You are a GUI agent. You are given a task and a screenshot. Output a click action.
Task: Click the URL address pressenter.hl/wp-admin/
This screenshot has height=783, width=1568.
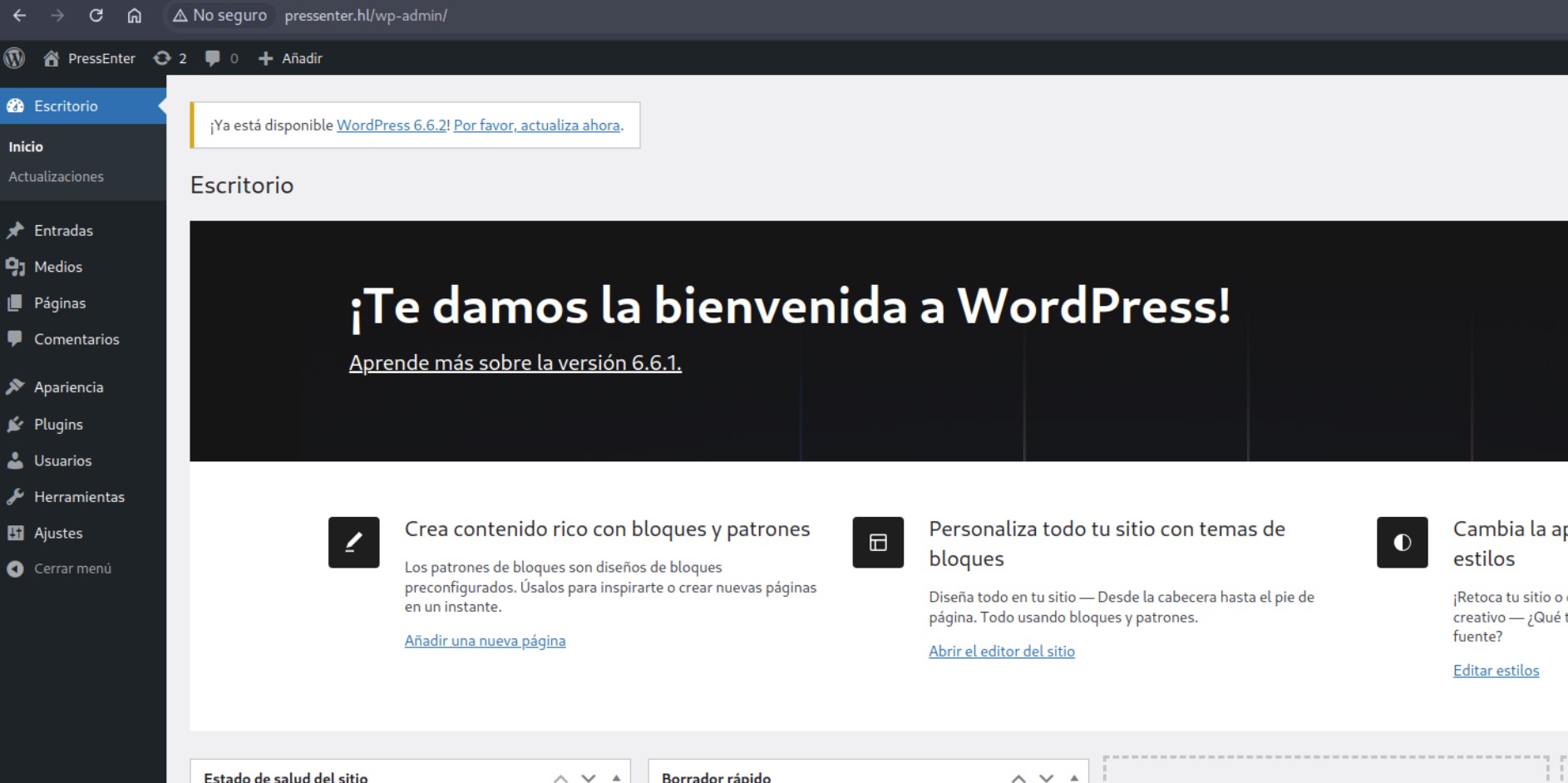click(366, 15)
